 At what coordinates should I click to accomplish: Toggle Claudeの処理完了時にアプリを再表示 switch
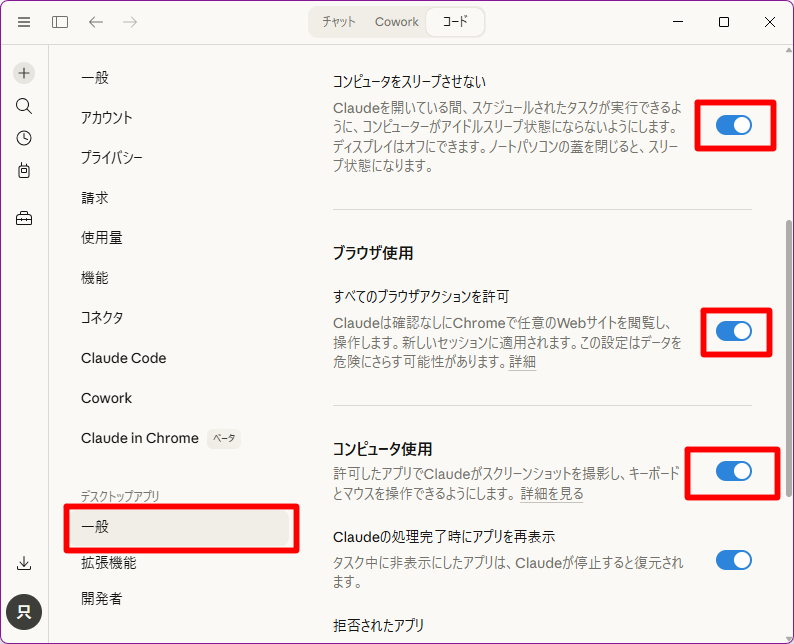coord(733,560)
